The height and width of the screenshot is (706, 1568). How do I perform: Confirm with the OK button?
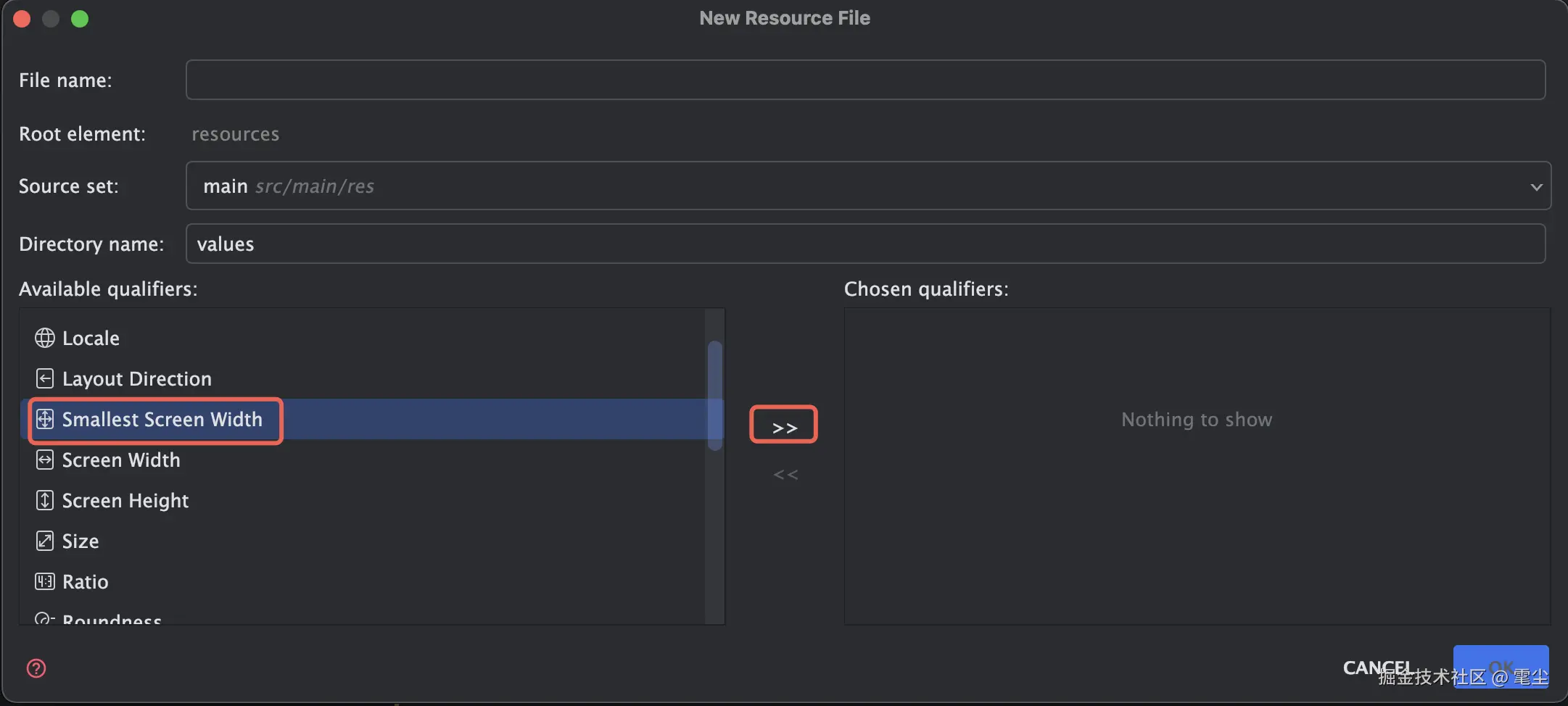(1501, 666)
